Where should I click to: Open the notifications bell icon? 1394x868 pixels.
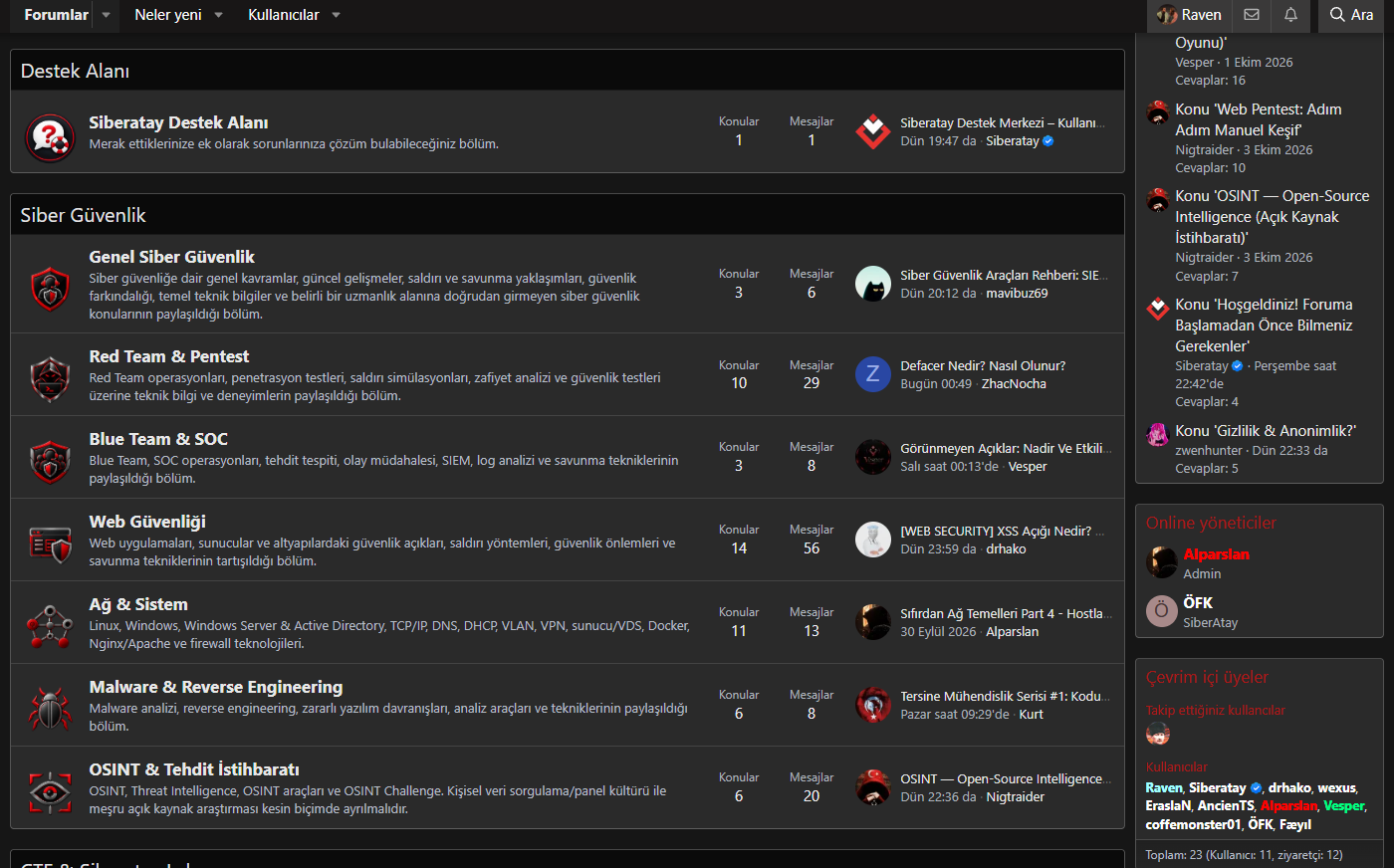[x=1290, y=15]
